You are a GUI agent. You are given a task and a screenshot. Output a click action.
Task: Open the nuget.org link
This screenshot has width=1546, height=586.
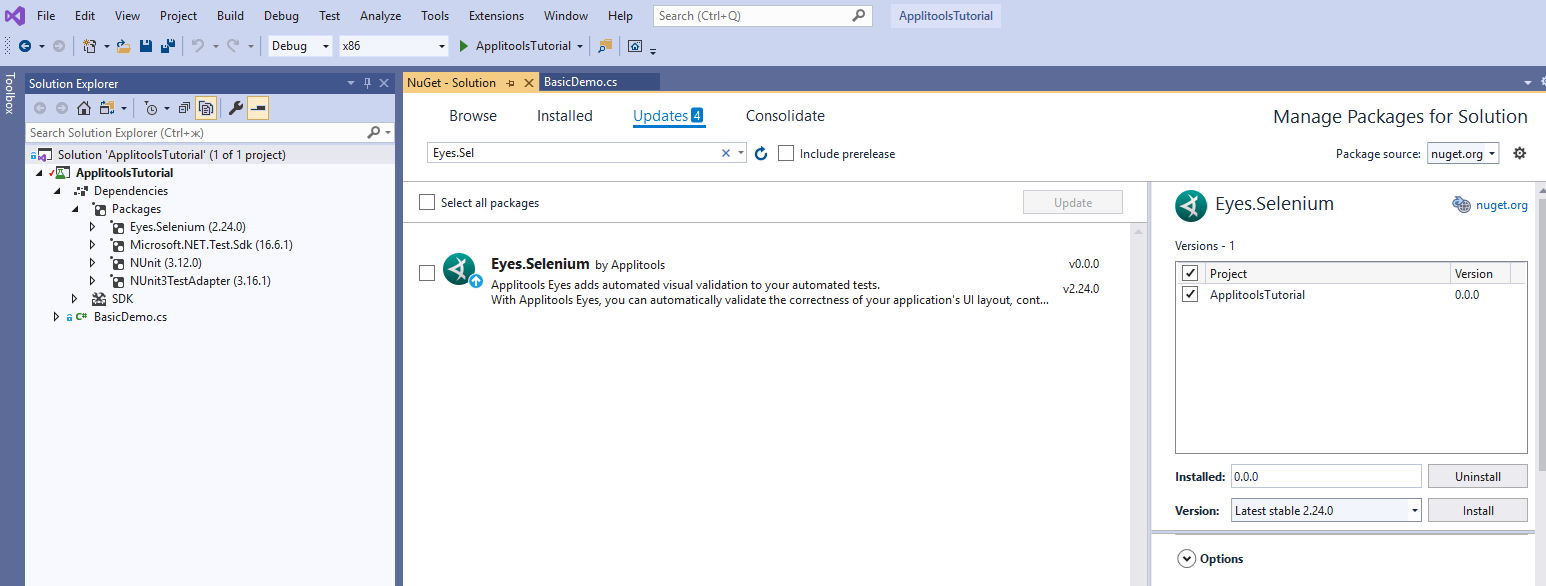point(1502,205)
